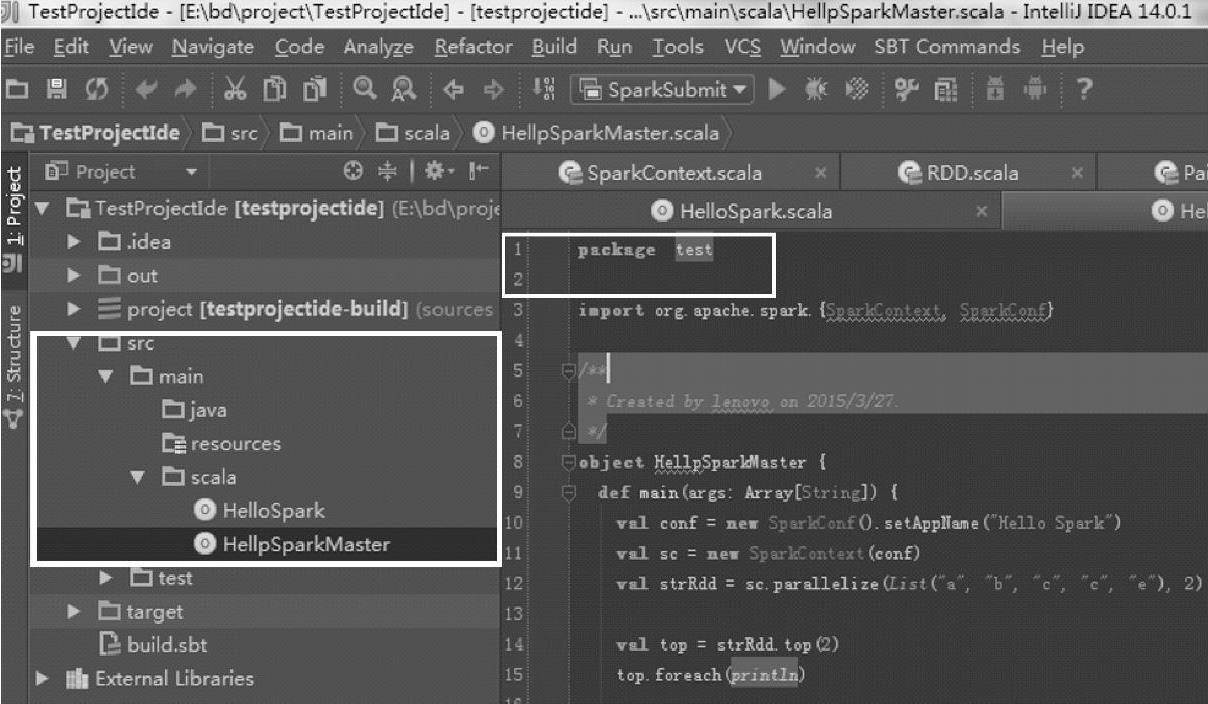
Task: Open the Android AVD Manager icon
Action: [x=1035, y=90]
